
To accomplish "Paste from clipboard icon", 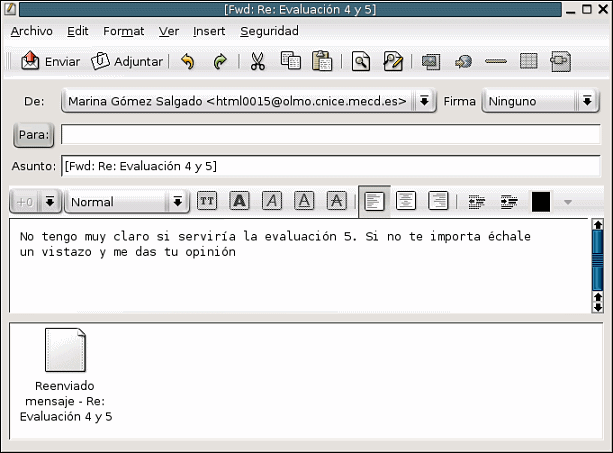I will tap(321, 62).
